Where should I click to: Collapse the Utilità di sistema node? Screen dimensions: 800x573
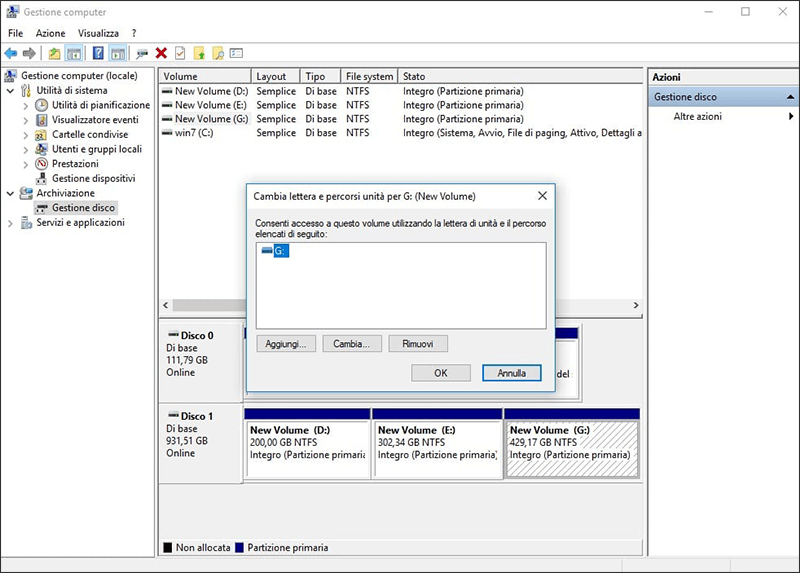click(x=11, y=91)
